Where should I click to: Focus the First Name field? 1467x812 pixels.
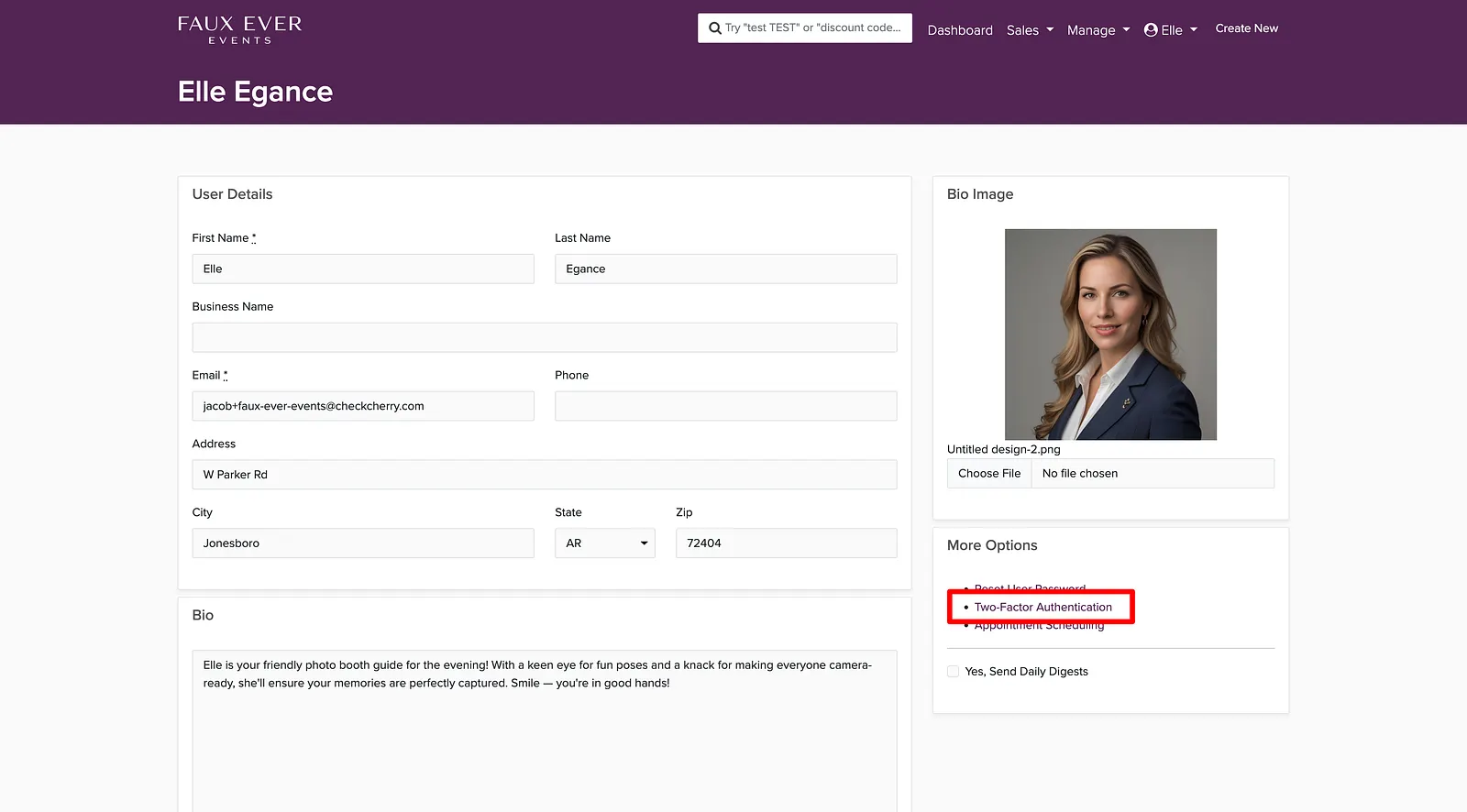(x=363, y=269)
